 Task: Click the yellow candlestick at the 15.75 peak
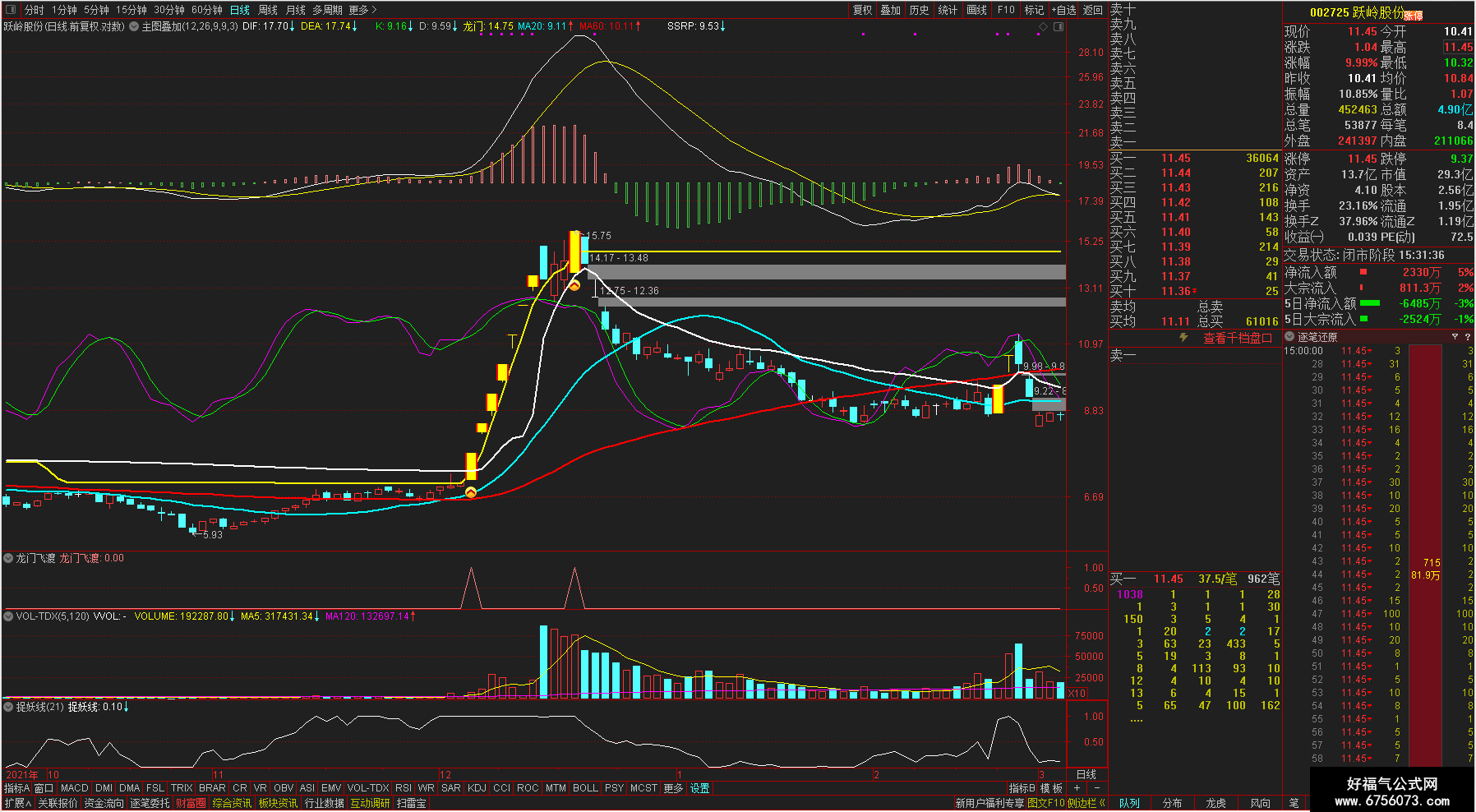point(574,252)
